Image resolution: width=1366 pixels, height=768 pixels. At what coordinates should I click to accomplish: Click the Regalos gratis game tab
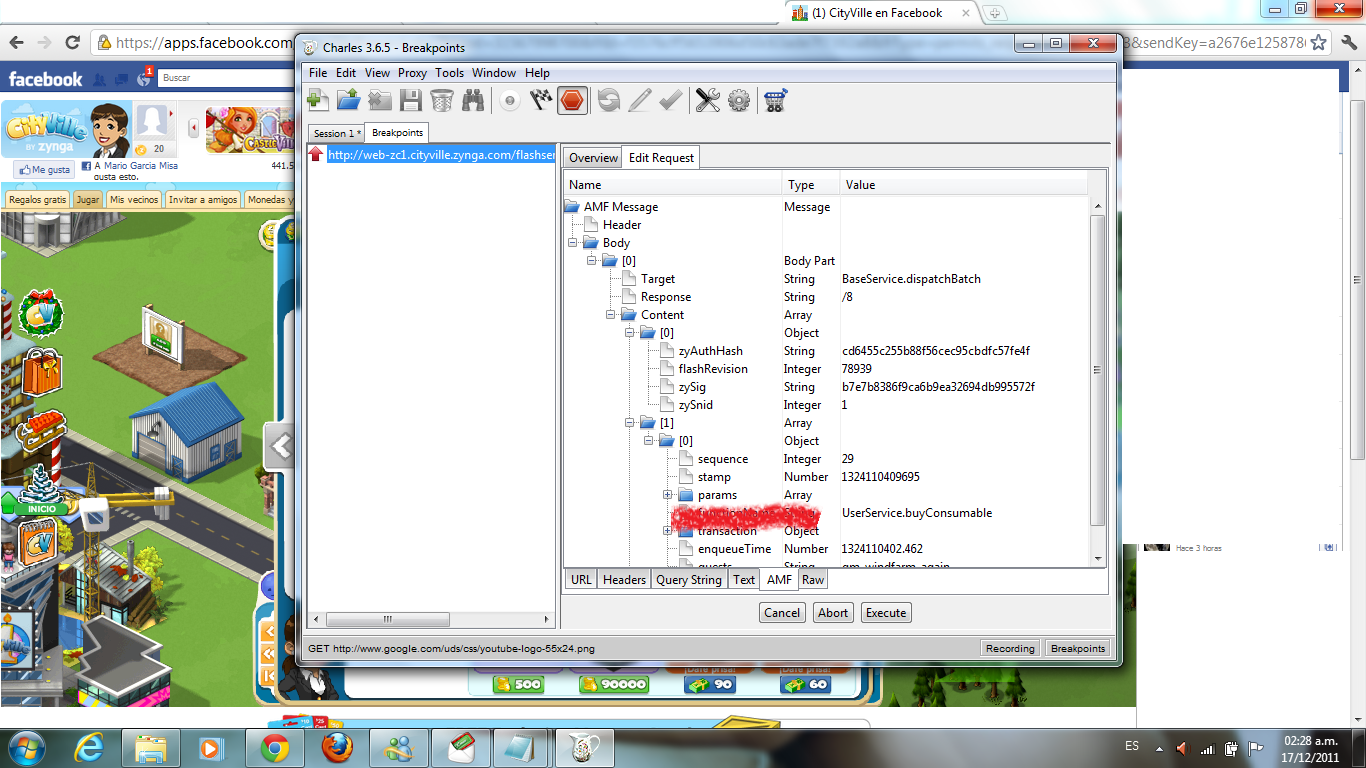click(37, 199)
